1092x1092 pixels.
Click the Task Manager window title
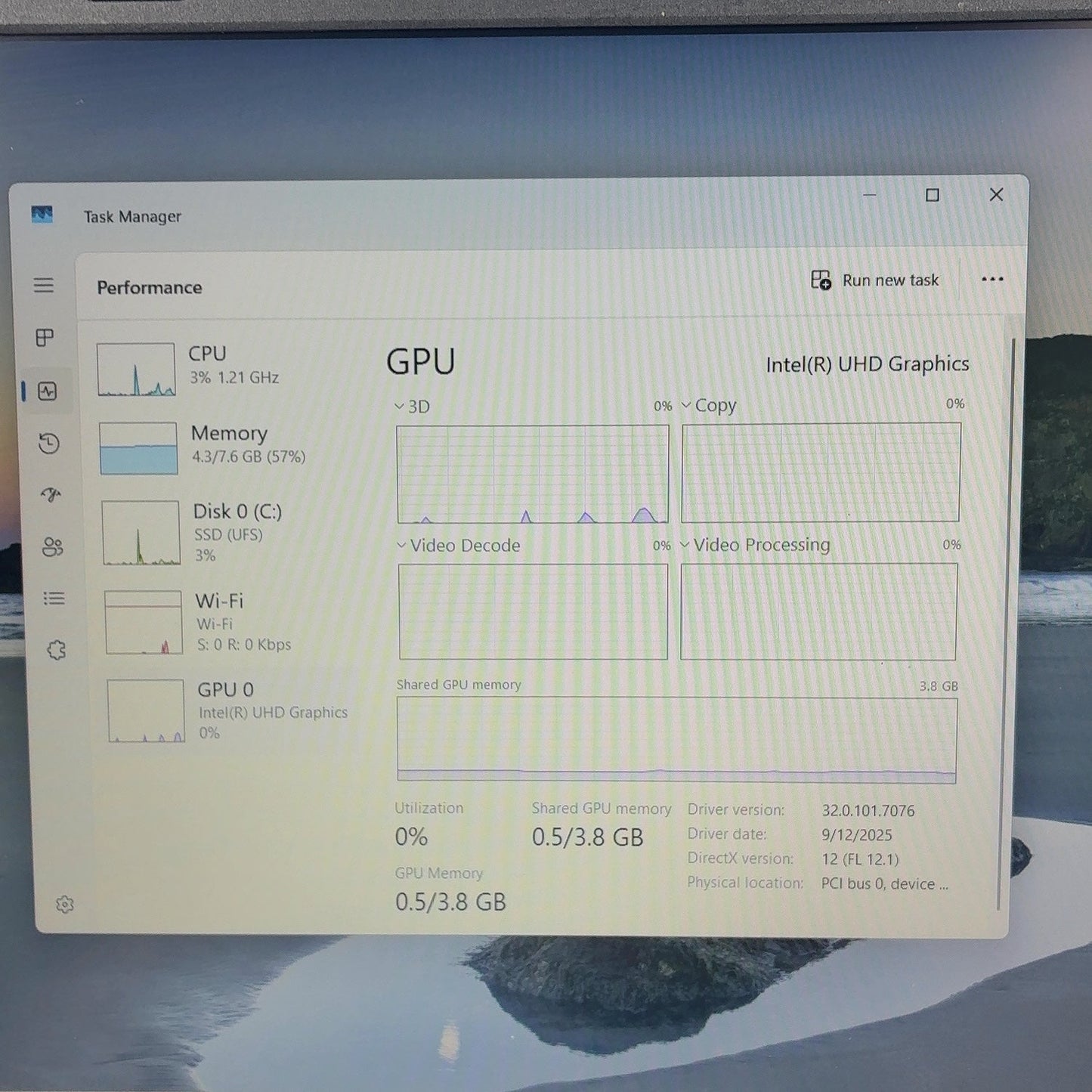132,217
